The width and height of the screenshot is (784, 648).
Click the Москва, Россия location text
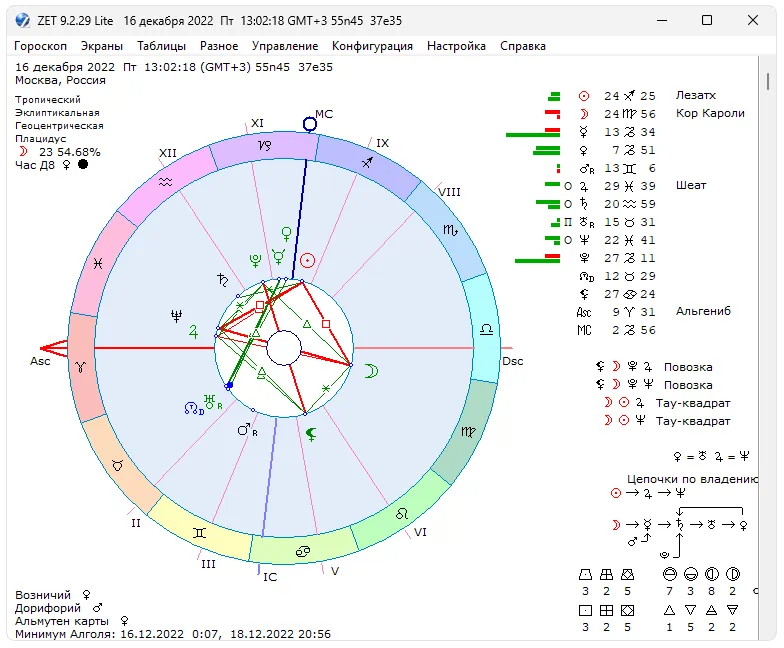[60, 80]
